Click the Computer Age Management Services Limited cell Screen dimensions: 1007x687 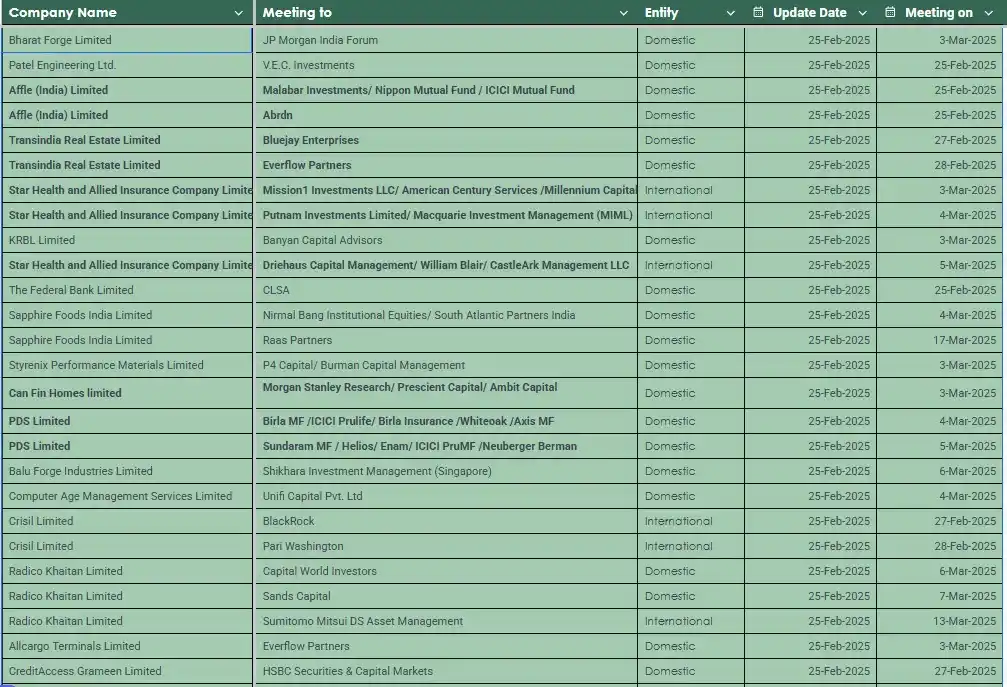127,496
